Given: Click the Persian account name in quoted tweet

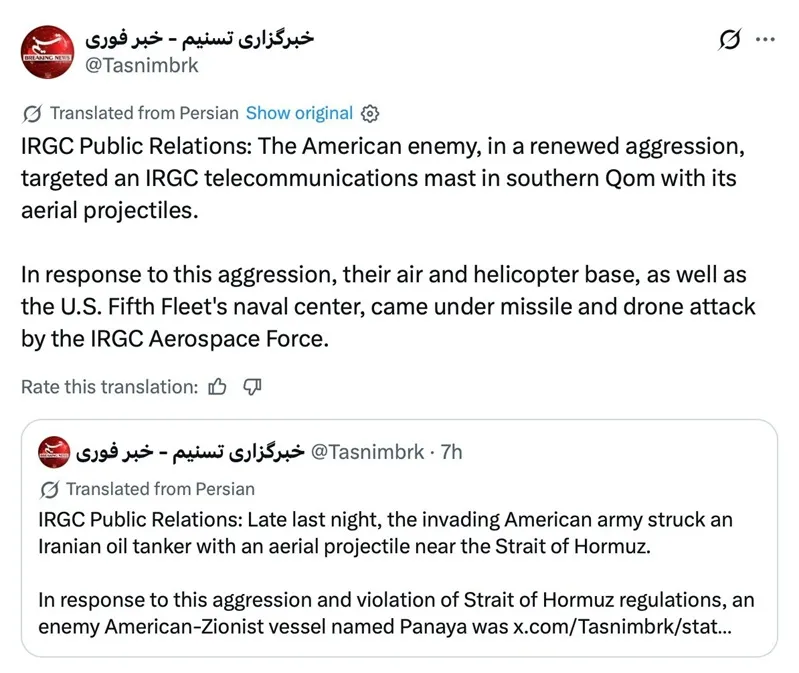Looking at the screenshot, I should [190, 452].
